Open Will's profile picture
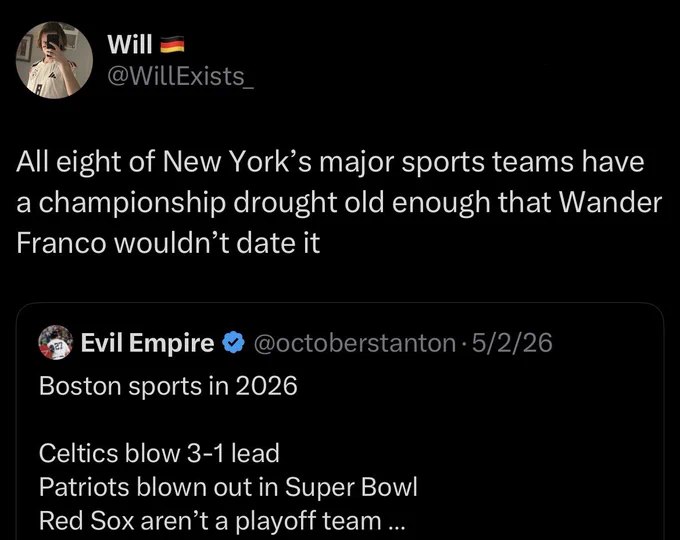The height and width of the screenshot is (540, 680). pos(54,60)
